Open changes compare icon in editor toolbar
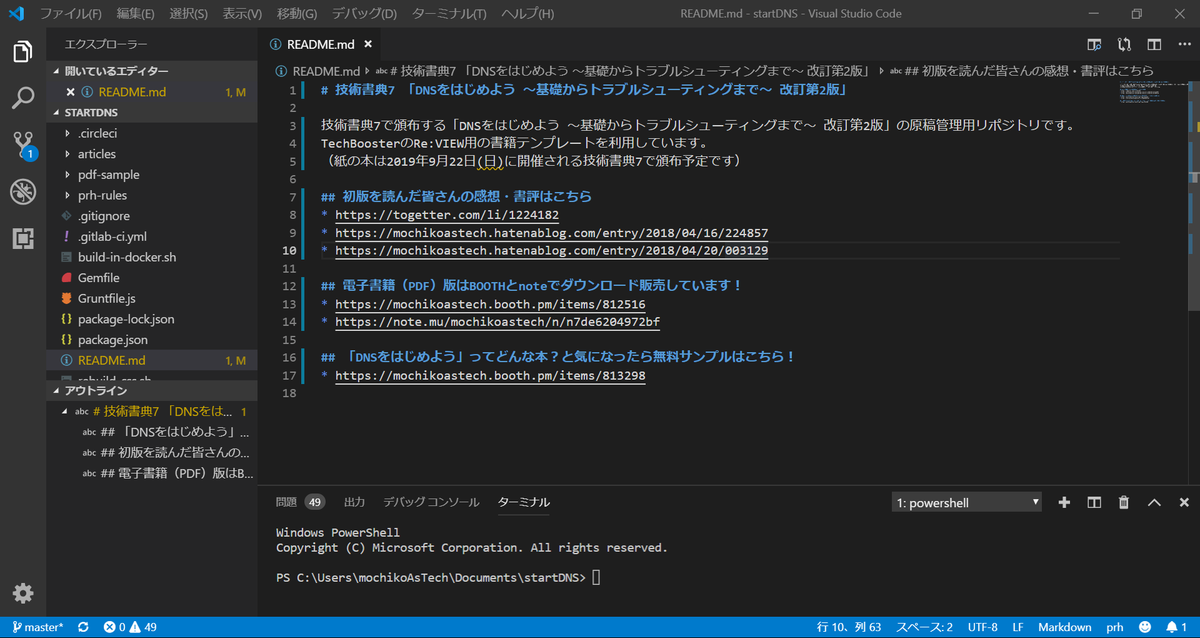 click(x=1125, y=45)
